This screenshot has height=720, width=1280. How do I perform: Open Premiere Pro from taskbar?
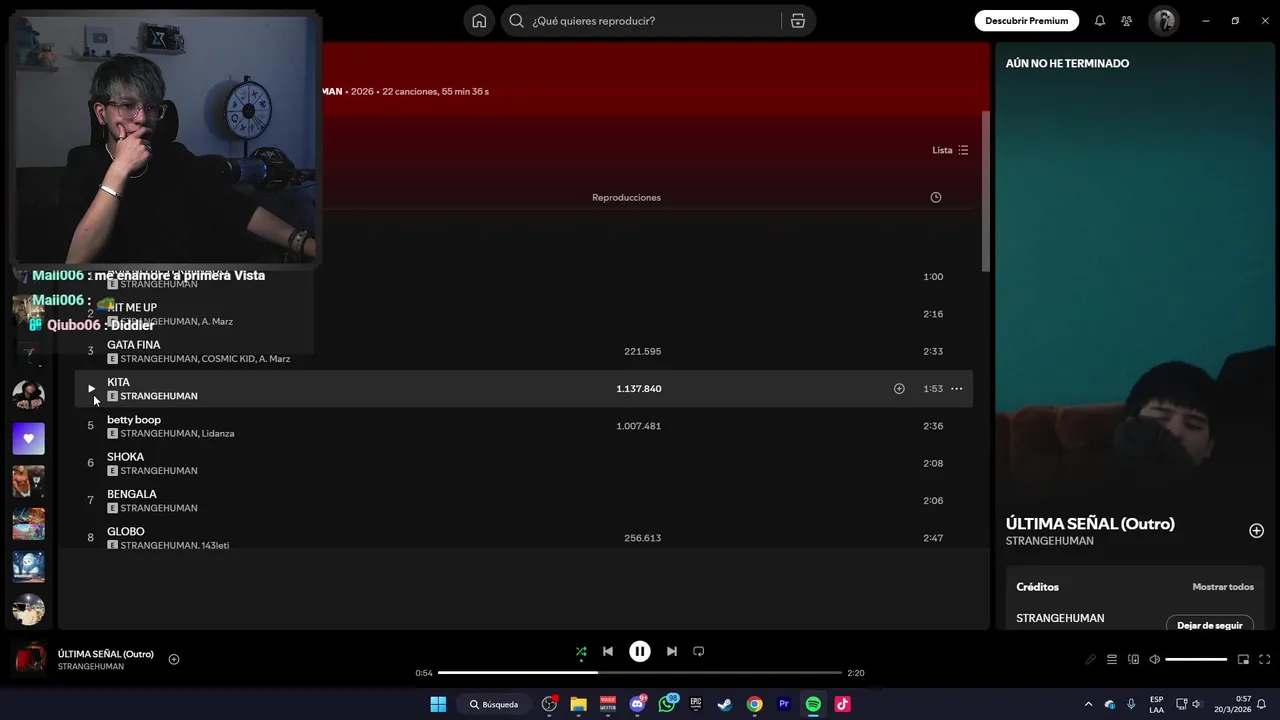(x=784, y=704)
